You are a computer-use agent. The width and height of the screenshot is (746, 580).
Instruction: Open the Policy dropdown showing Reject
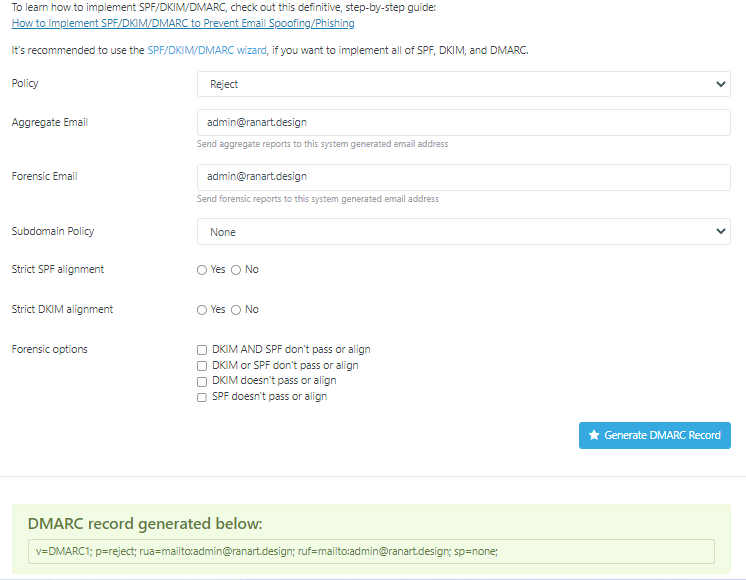(x=464, y=84)
